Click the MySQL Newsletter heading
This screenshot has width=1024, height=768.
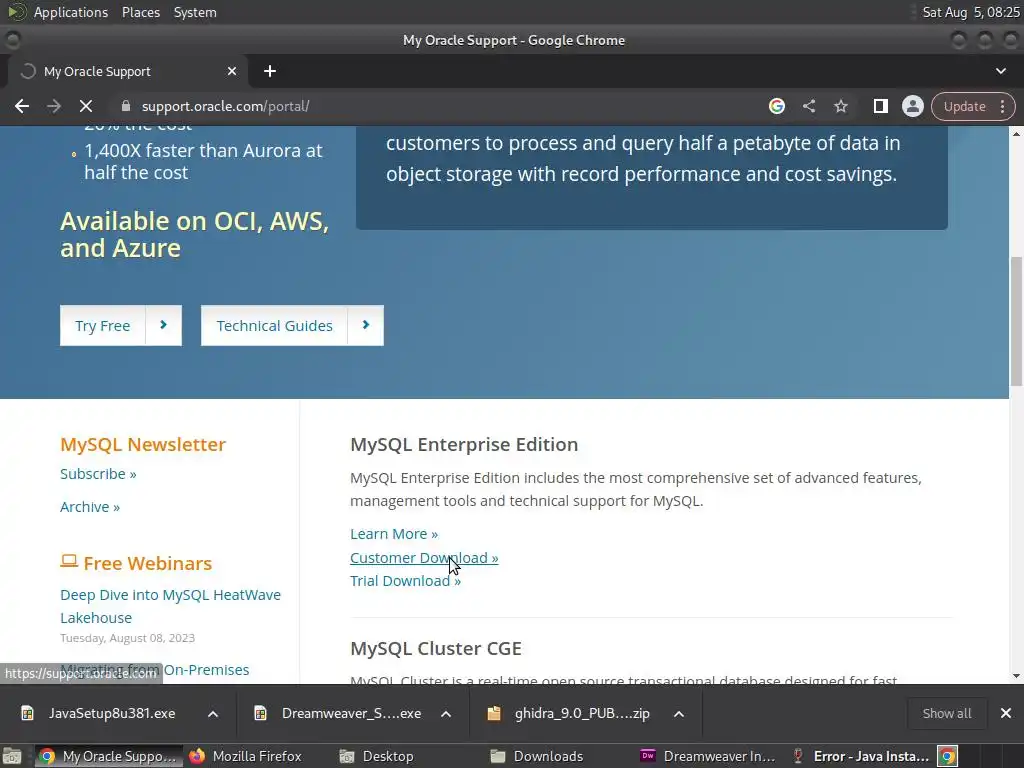(x=143, y=445)
